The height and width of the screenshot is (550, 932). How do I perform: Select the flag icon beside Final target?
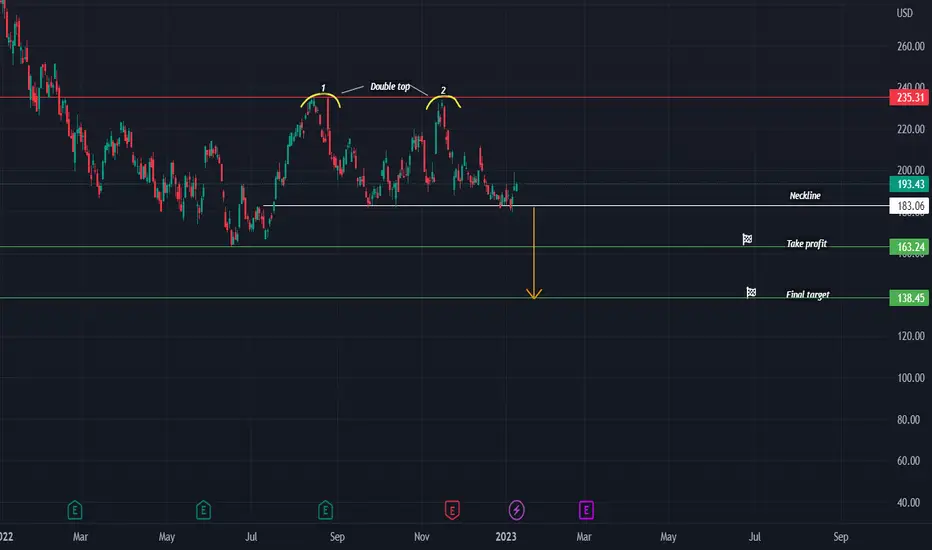(751, 292)
